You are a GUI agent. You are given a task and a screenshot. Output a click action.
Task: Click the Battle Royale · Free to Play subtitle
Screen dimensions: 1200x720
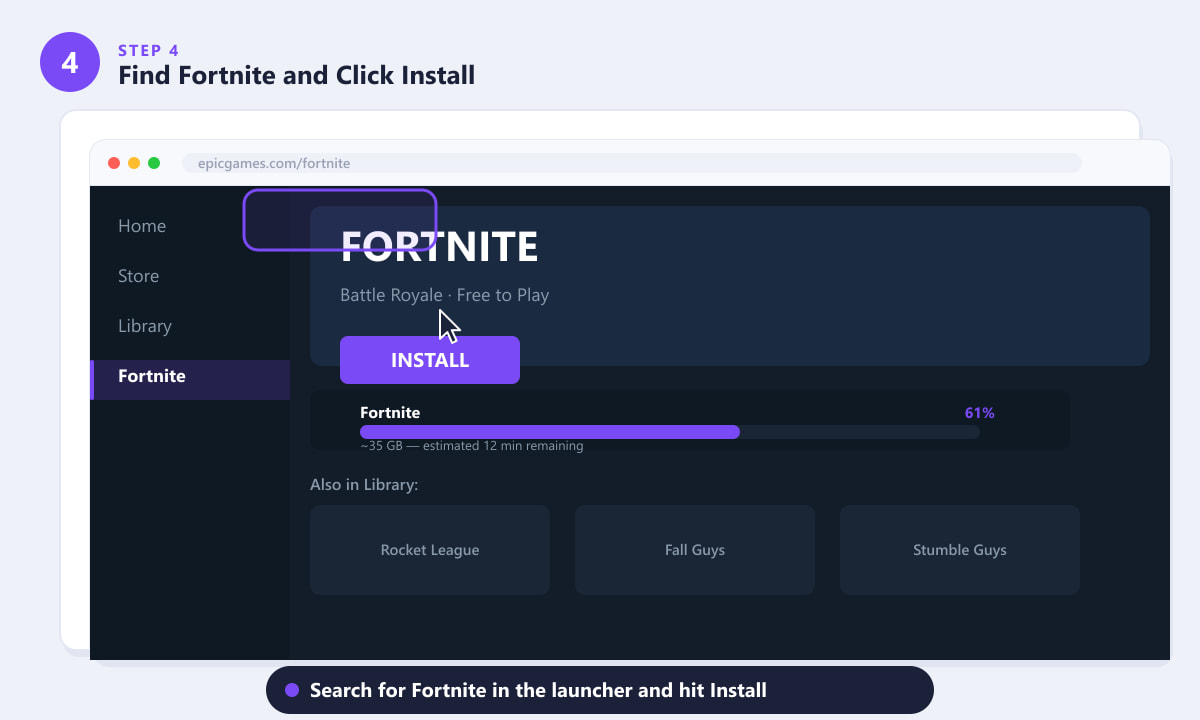445,295
